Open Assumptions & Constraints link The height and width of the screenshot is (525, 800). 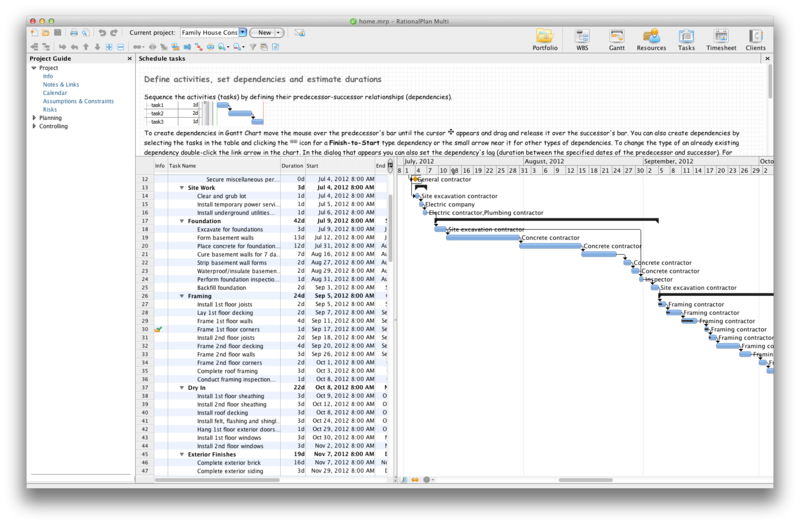78,101
